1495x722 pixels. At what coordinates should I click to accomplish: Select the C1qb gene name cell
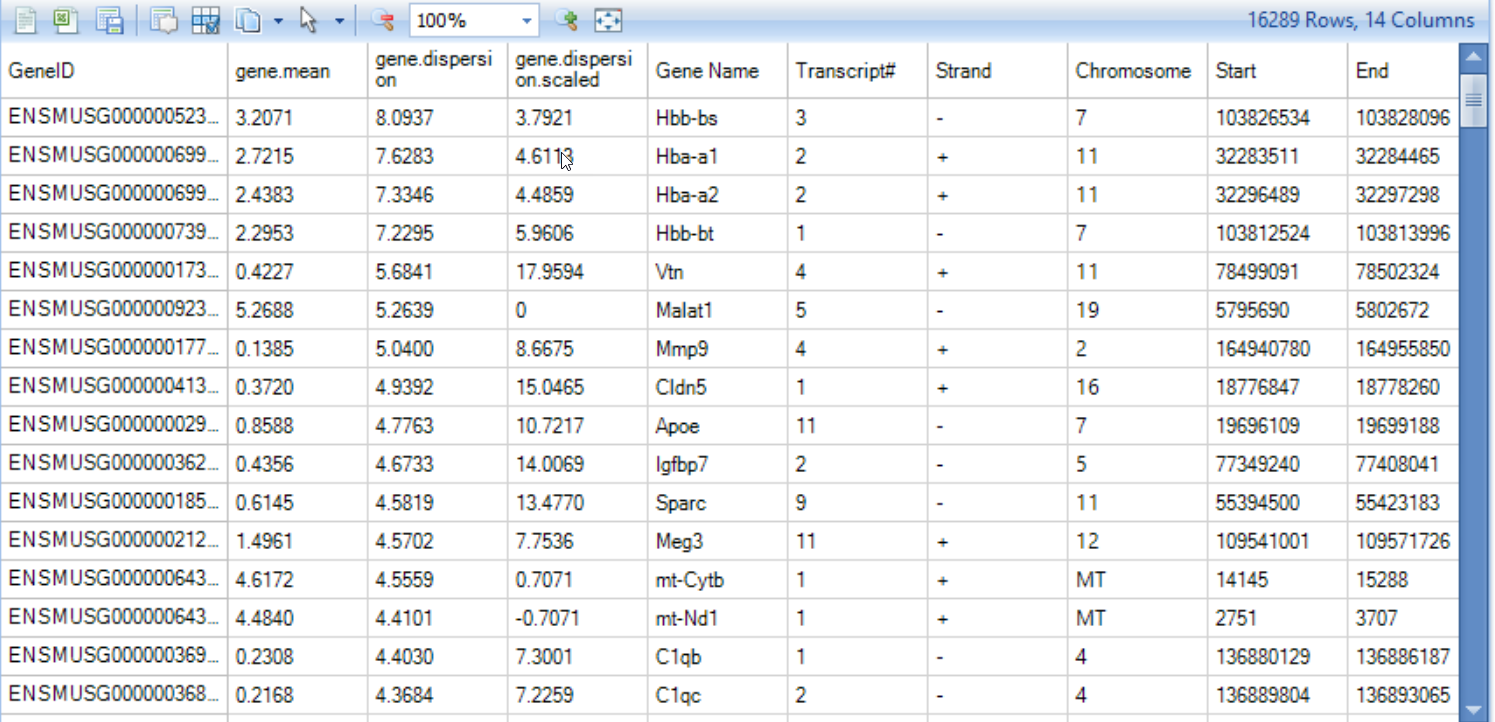[717, 657]
